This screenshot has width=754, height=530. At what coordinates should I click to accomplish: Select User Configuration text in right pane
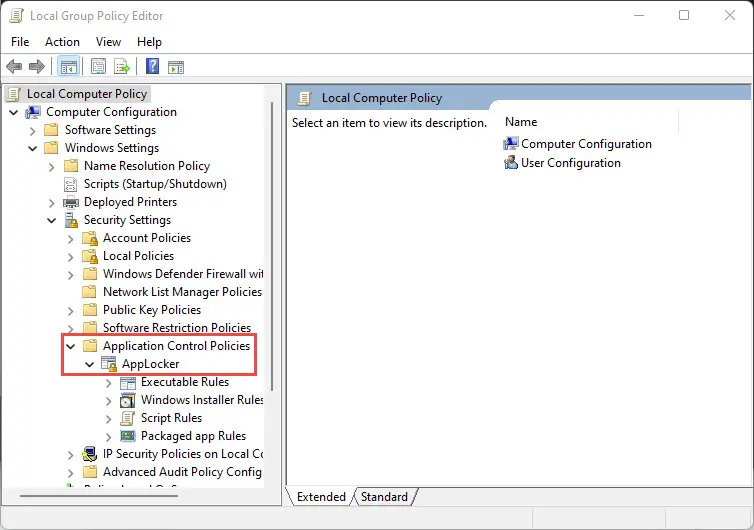[571, 163]
